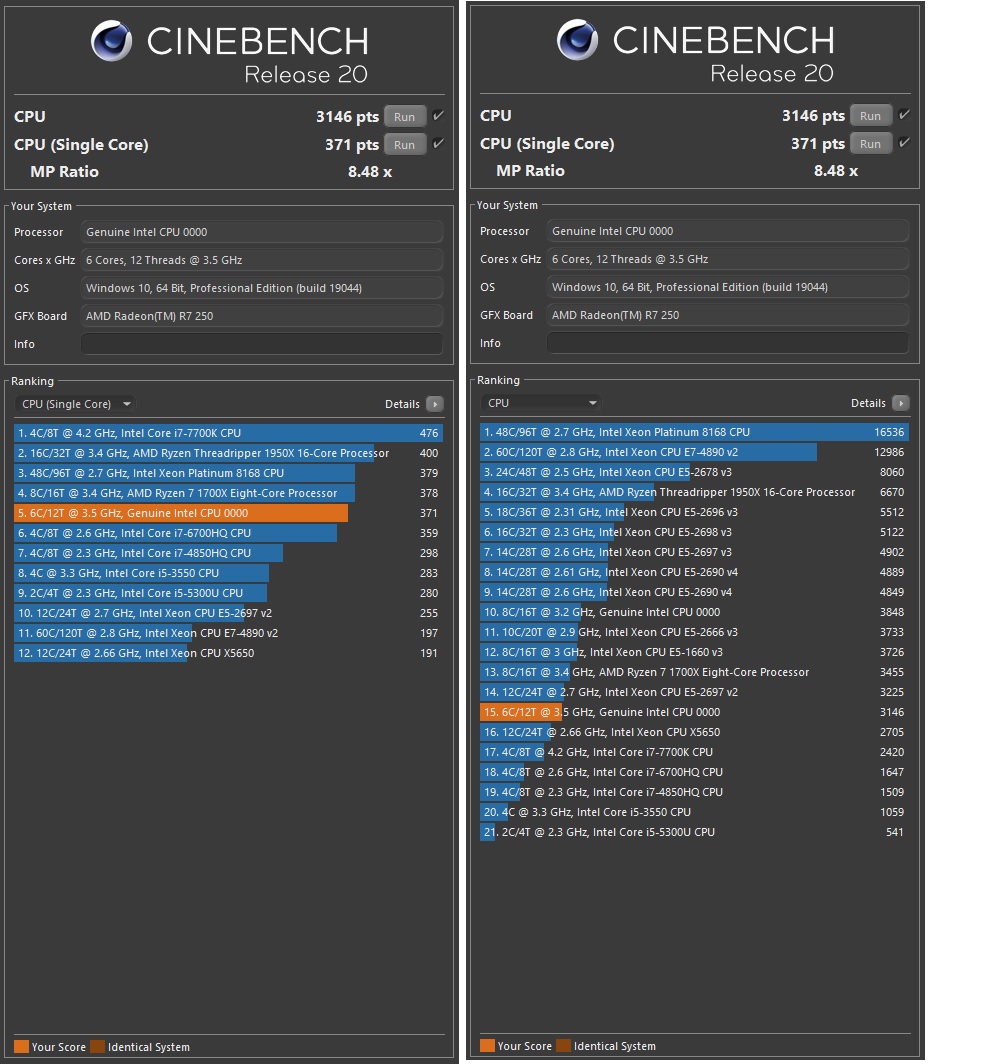
Task: Click the Info field in right window
Action: [x=728, y=343]
